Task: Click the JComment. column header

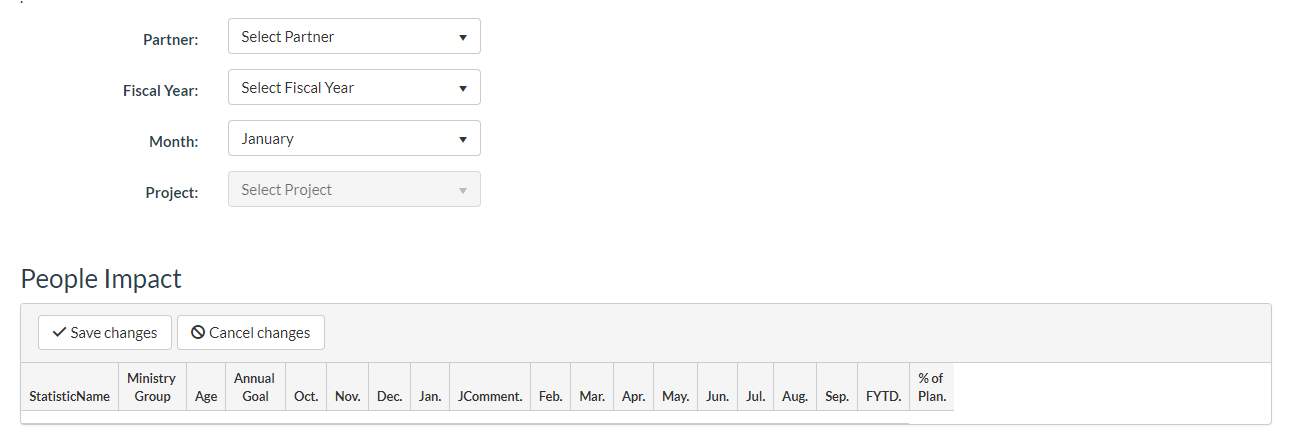Action: point(490,396)
